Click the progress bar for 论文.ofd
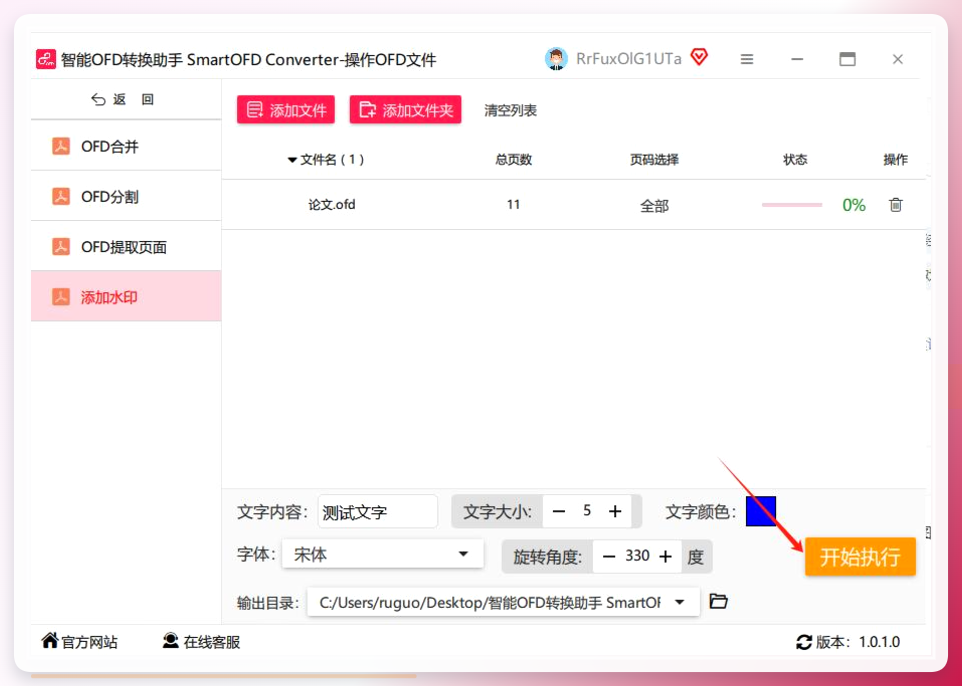Viewport: 962px width, 686px height. click(791, 205)
